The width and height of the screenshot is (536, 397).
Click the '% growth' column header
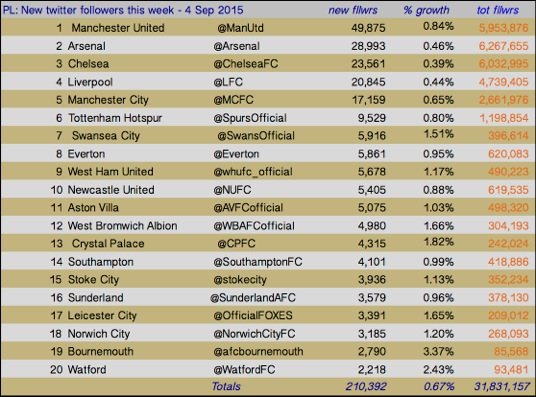(x=426, y=10)
